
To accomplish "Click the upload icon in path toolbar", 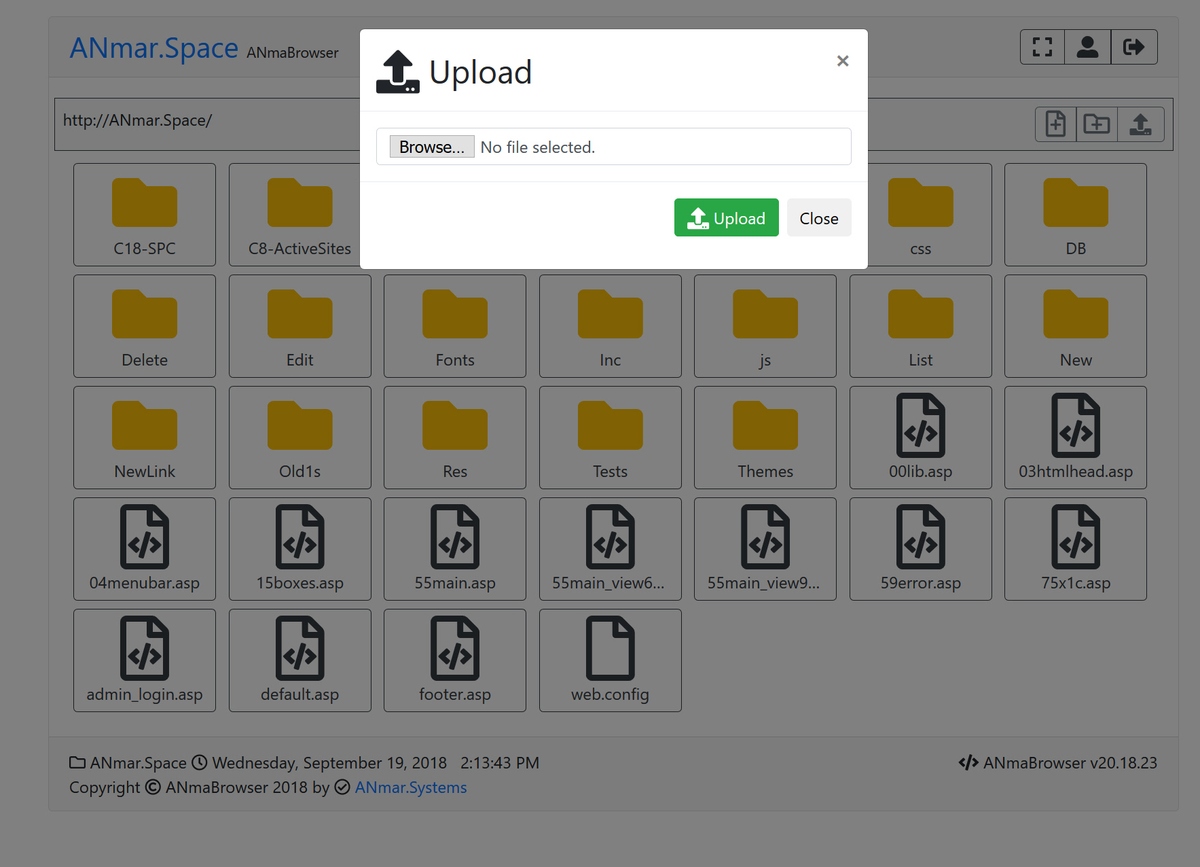I will pyautogui.click(x=1140, y=124).
